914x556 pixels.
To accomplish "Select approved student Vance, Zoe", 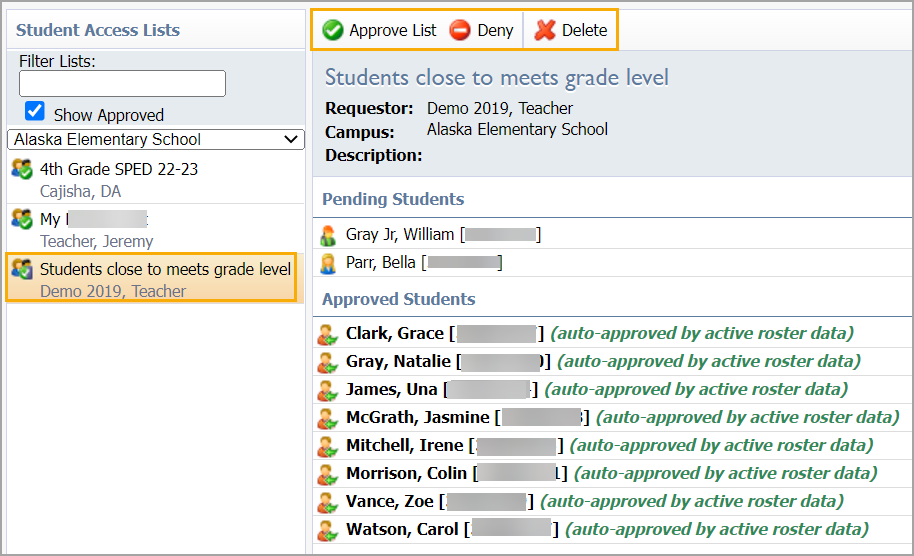I will pyautogui.click(x=390, y=501).
